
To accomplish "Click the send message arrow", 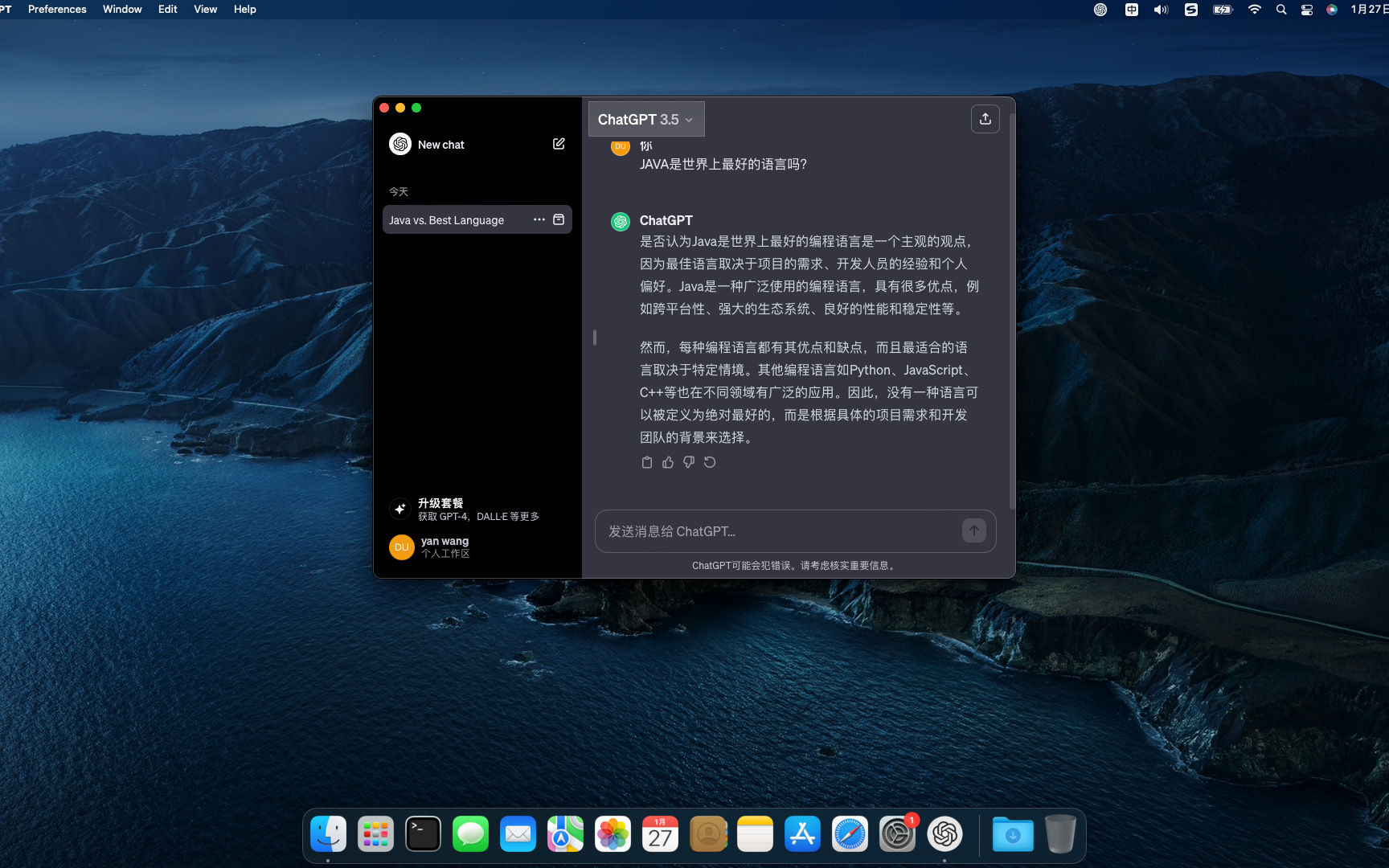I will point(973,531).
